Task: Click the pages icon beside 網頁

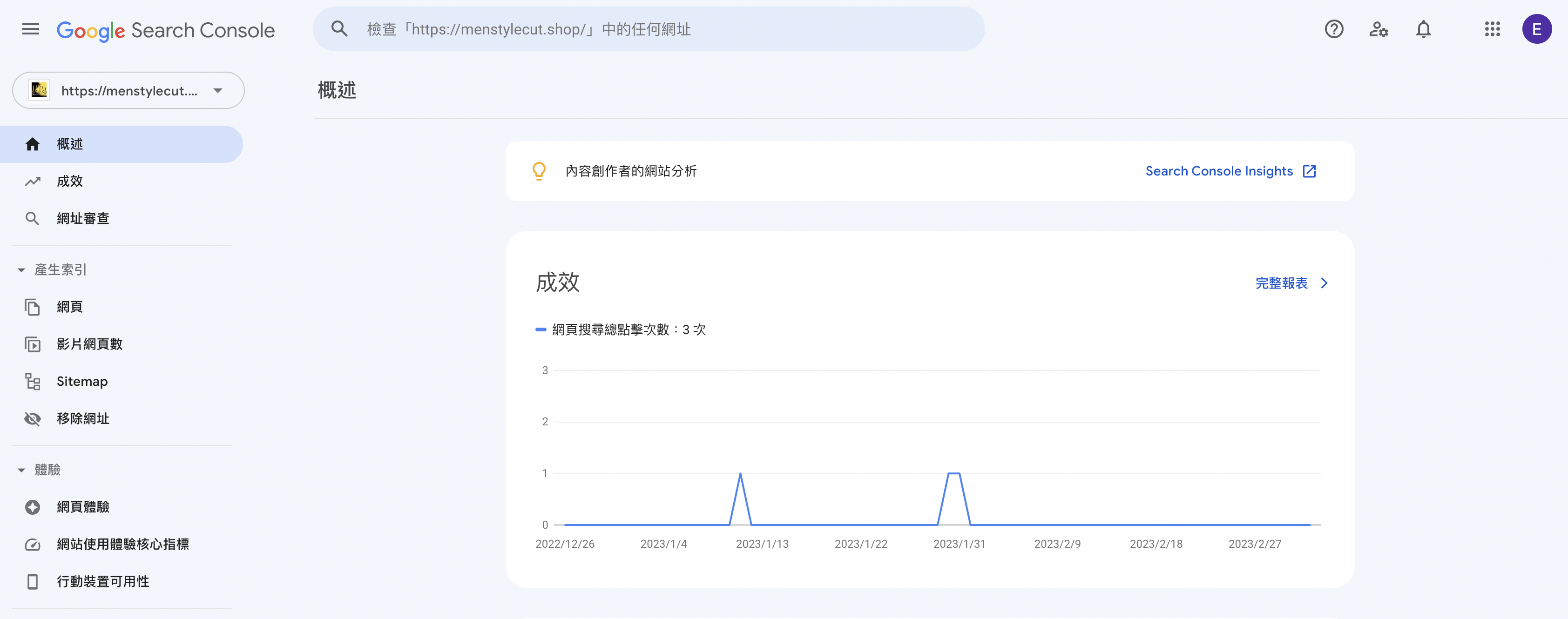Action: coord(32,307)
